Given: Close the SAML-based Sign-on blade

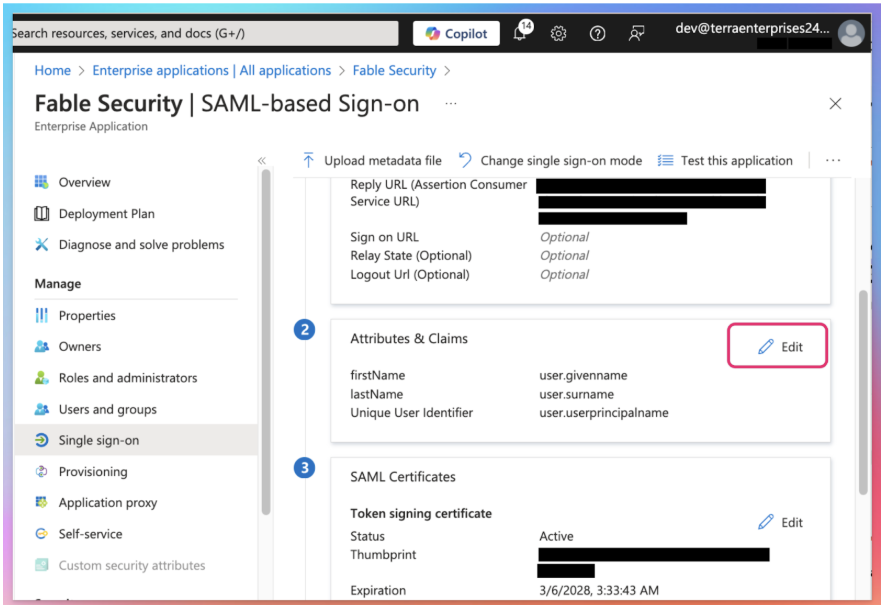Looking at the screenshot, I should click(x=835, y=103).
